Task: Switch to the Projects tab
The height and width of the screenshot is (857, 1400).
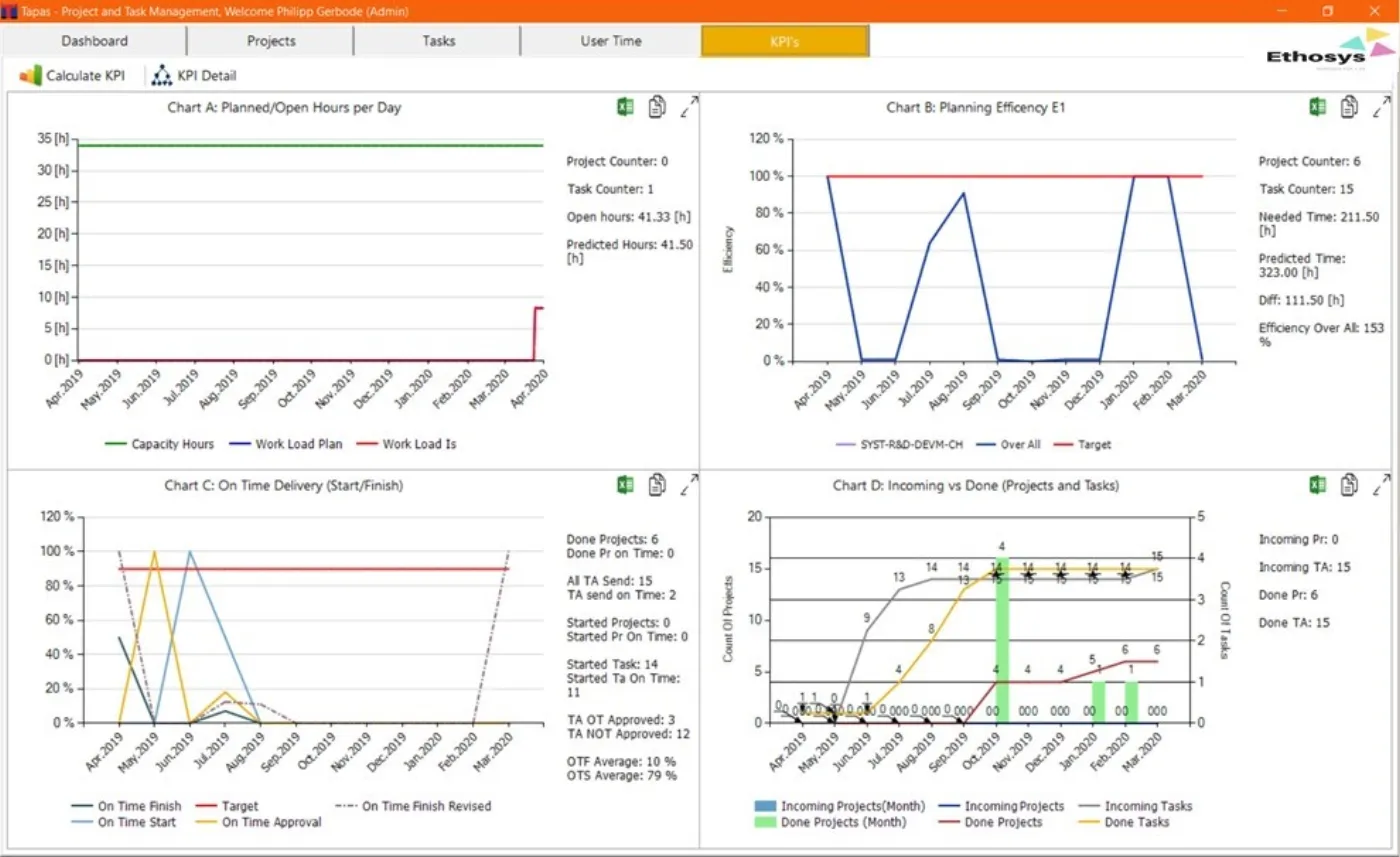Action: pyautogui.click(x=271, y=41)
